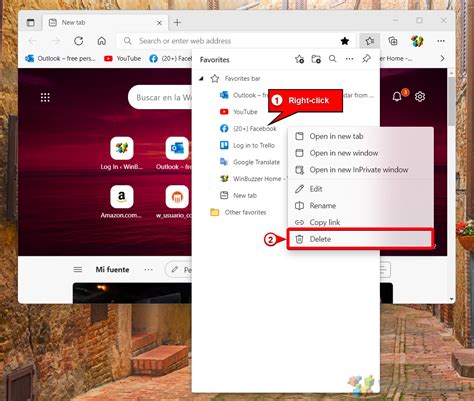Open feed more options ellipsis

[148, 269]
